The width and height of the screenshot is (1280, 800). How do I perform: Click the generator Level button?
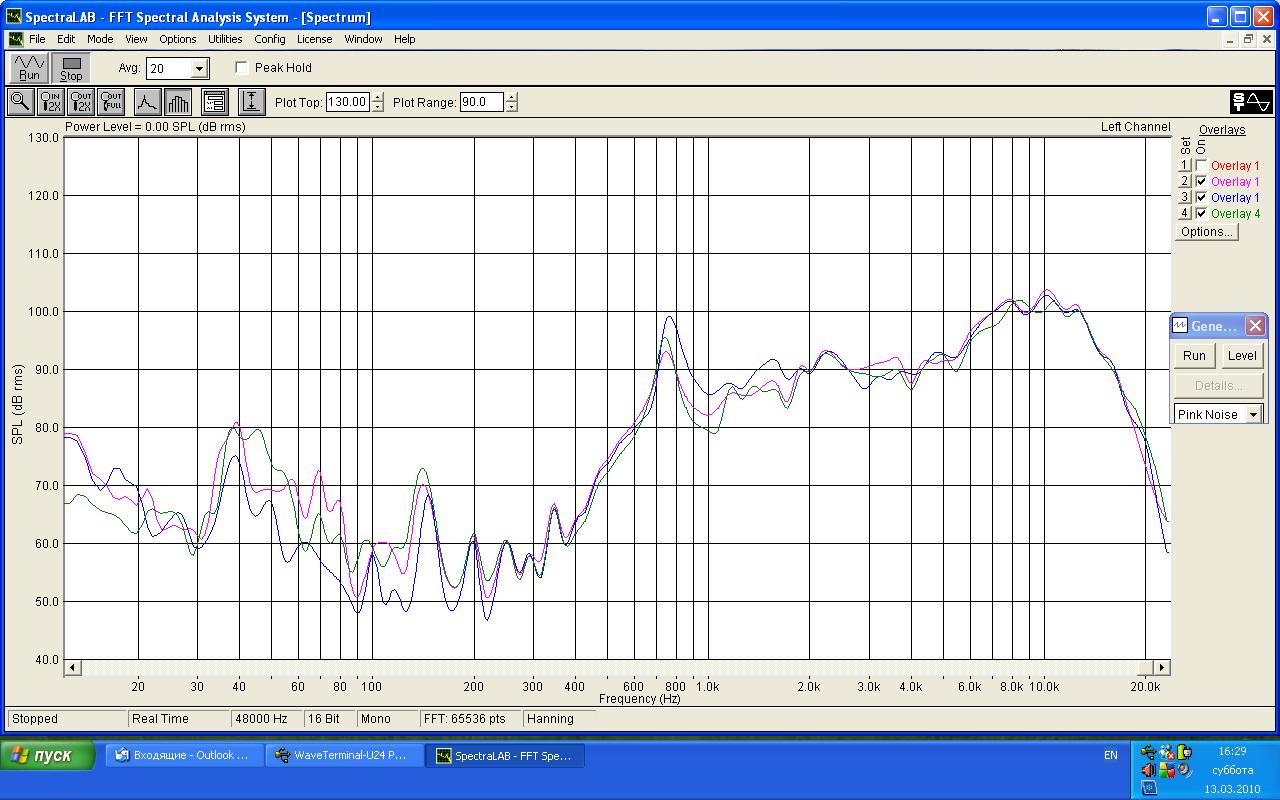(1241, 356)
